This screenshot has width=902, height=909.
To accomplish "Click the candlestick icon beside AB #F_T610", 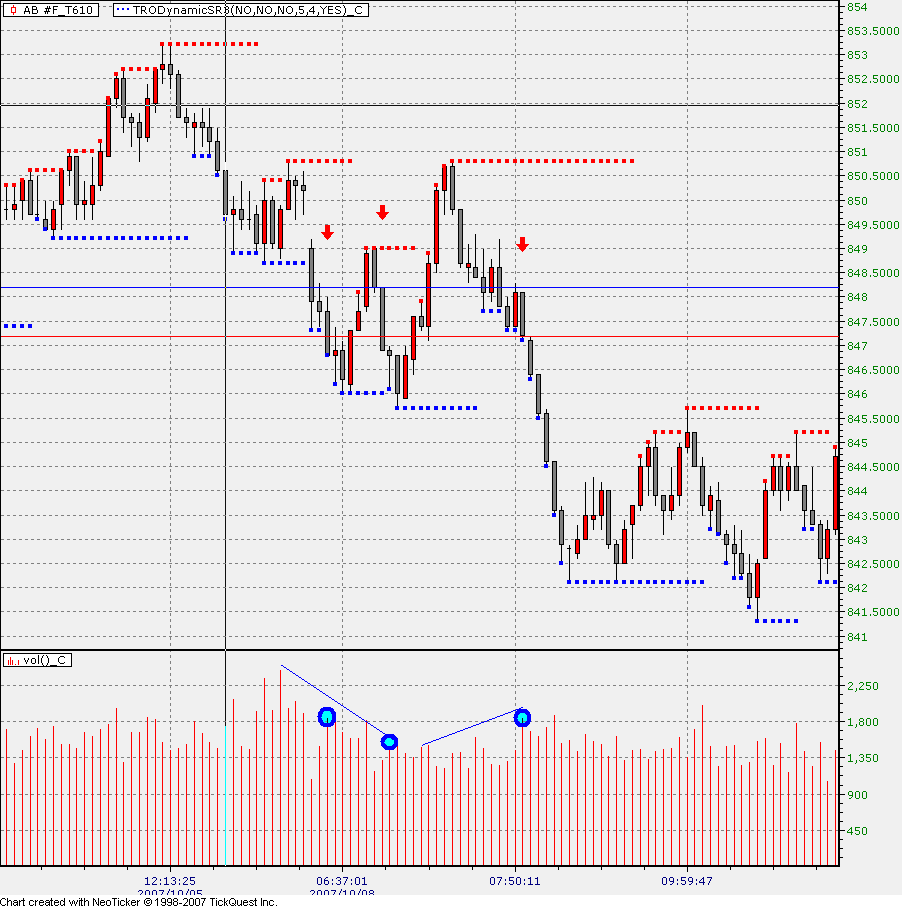I will 13,10.
